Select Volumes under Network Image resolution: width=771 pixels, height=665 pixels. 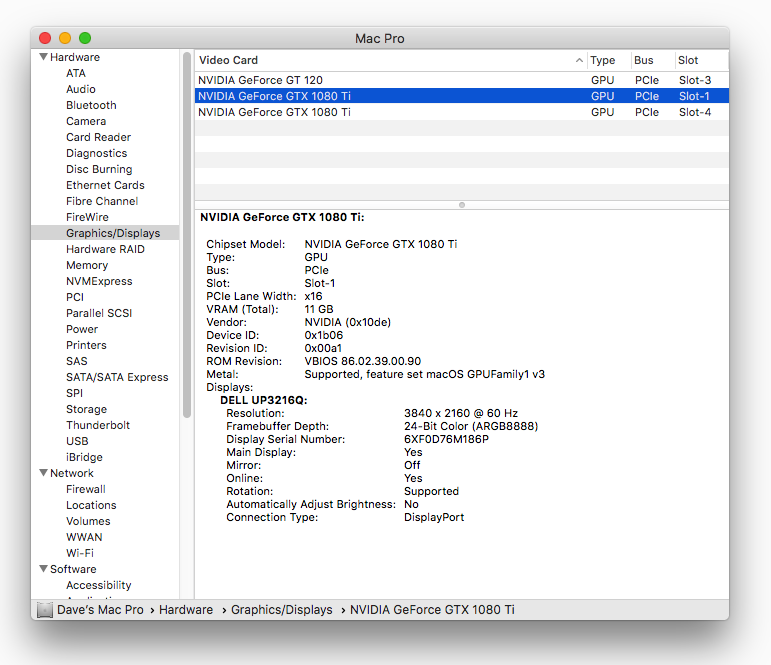(x=88, y=520)
